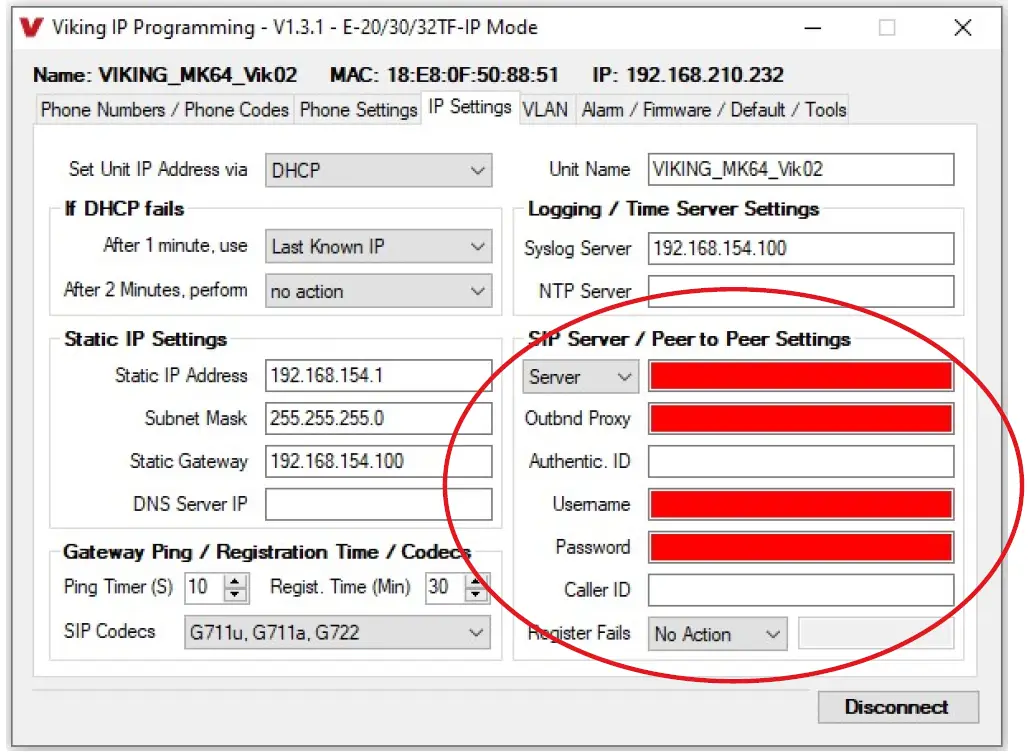Click the Ping Timer number box
1028x752 pixels.
[204, 587]
